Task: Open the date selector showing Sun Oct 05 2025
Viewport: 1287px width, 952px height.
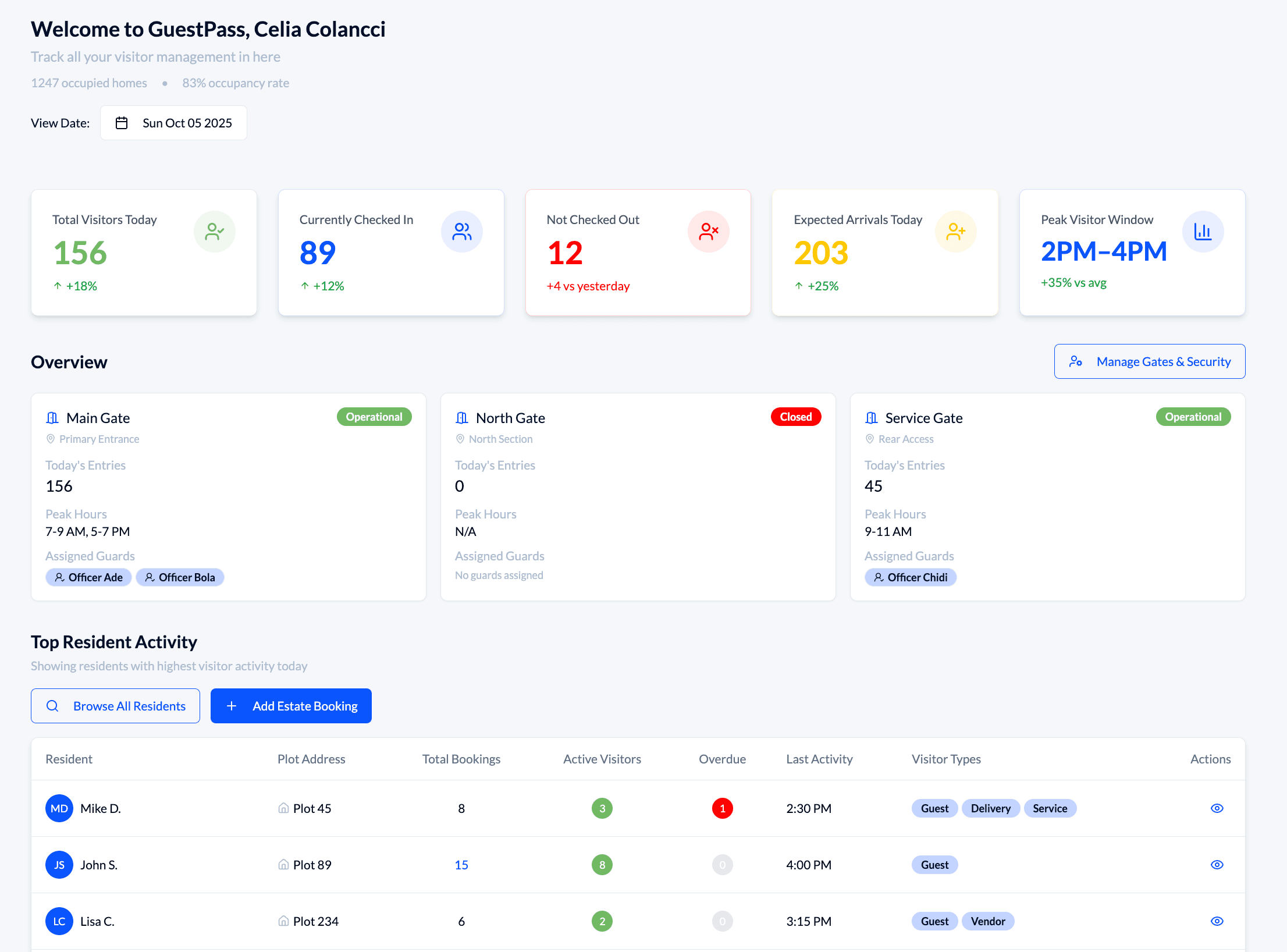Action: [x=173, y=123]
